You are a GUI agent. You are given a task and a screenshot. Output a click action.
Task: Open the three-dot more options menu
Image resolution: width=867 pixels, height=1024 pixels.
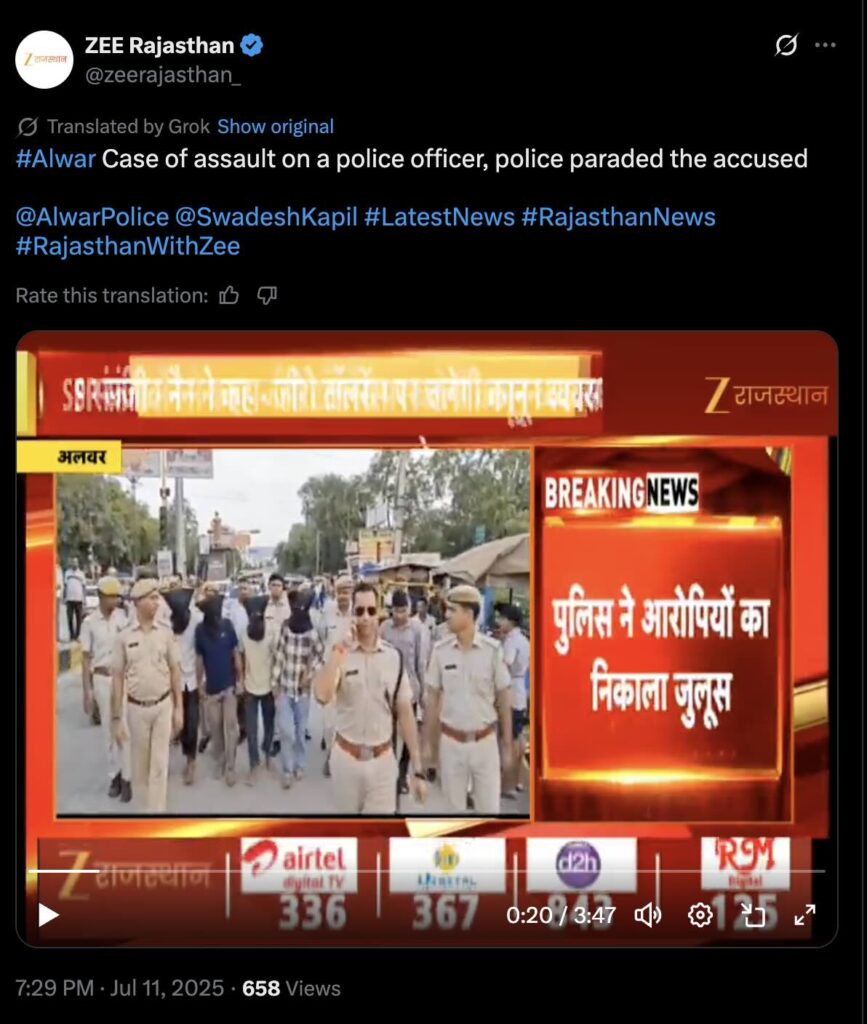pos(825,44)
